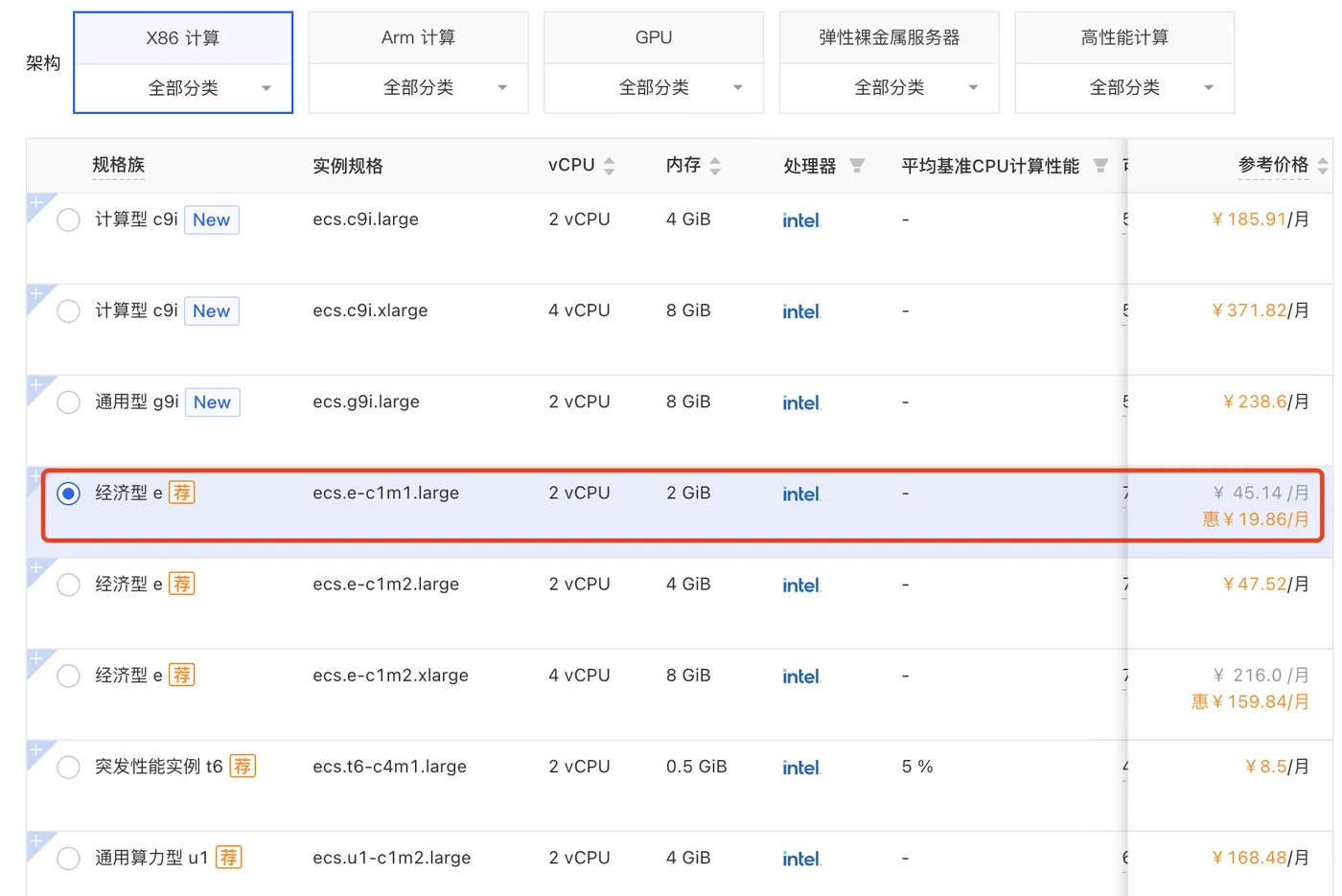Image resolution: width=1342 pixels, height=896 pixels.
Task: Click the memory (内存) sort arrows
Action: (x=715, y=166)
